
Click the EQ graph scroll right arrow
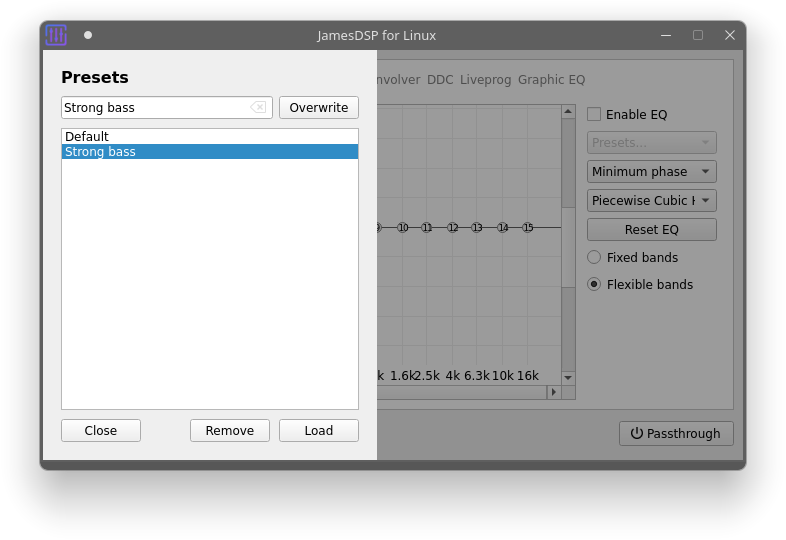click(553, 392)
